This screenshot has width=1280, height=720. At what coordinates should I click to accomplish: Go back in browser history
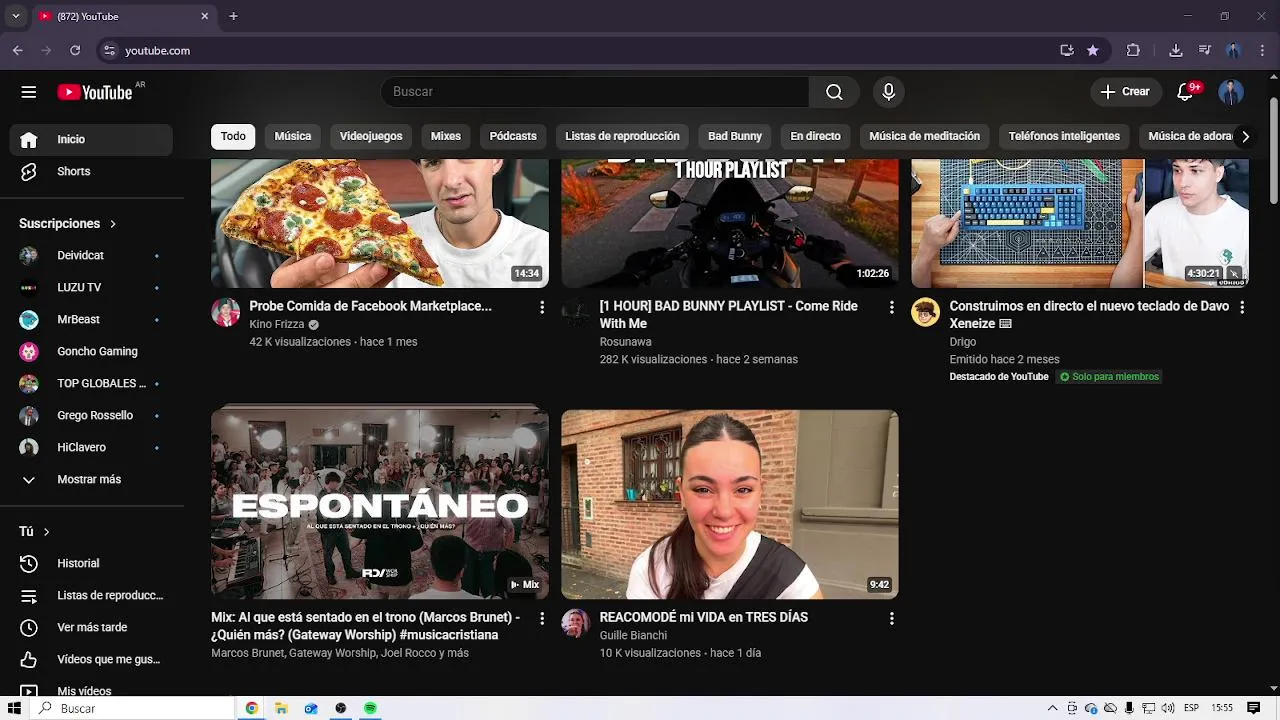point(18,50)
